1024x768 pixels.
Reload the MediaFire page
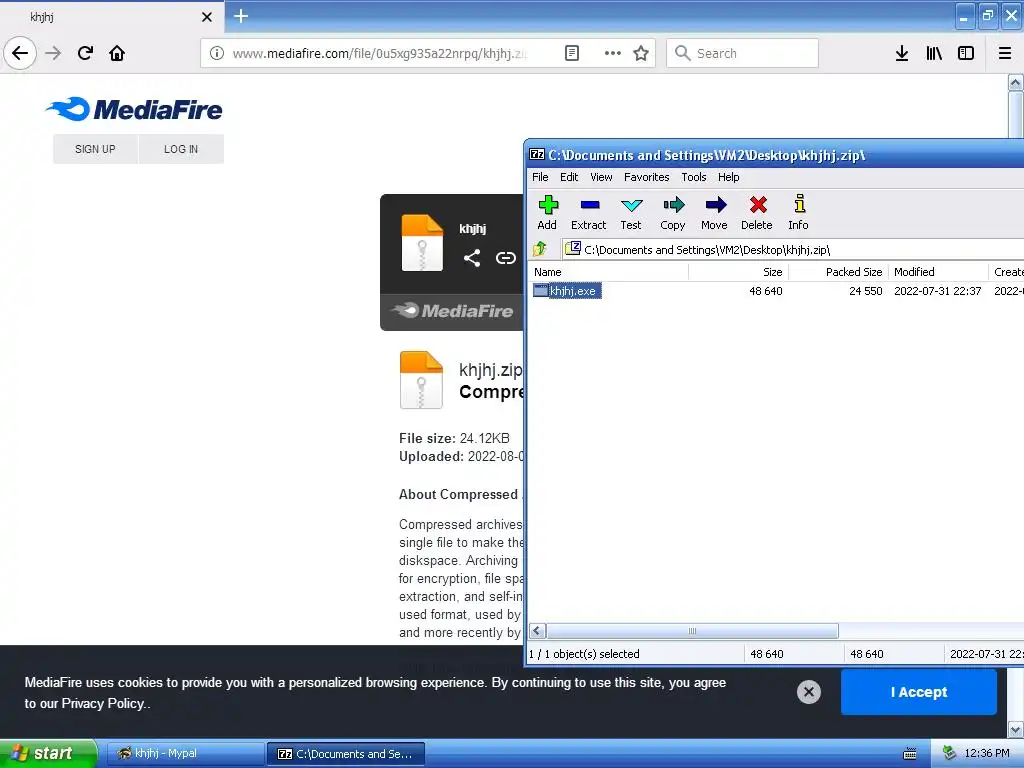coord(85,53)
